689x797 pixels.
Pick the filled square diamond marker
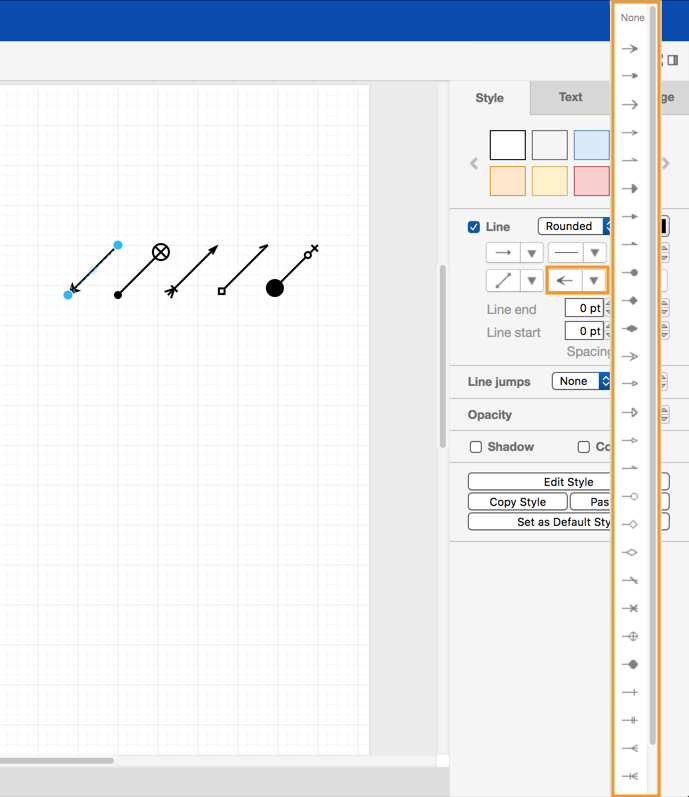pos(631,301)
